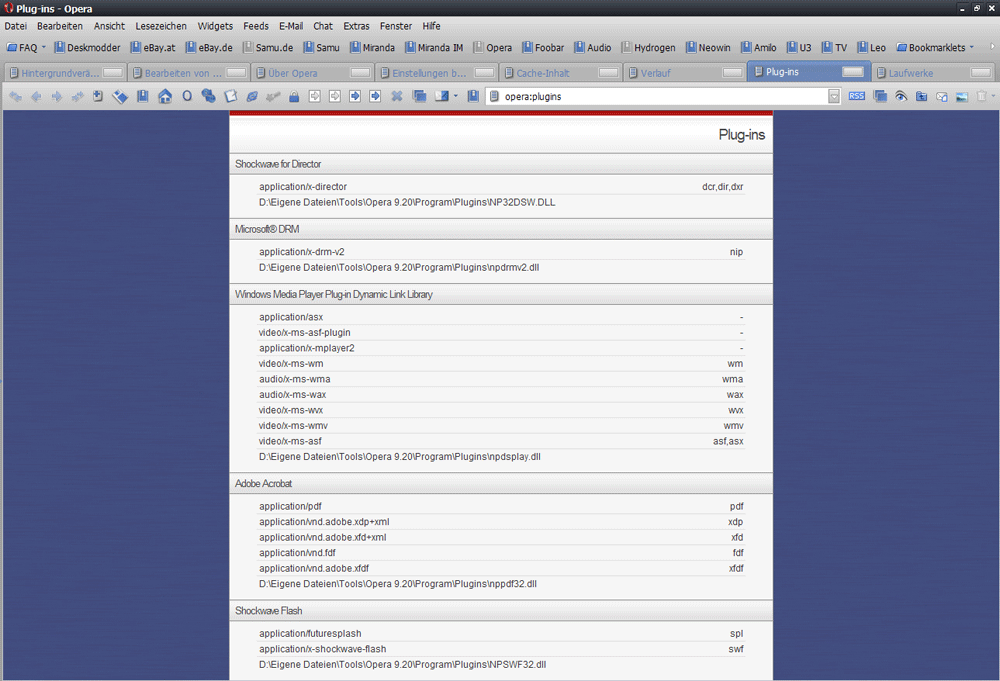Open the address field history dropdown
This screenshot has height=681, width=1000.
(x=834, y=97)
